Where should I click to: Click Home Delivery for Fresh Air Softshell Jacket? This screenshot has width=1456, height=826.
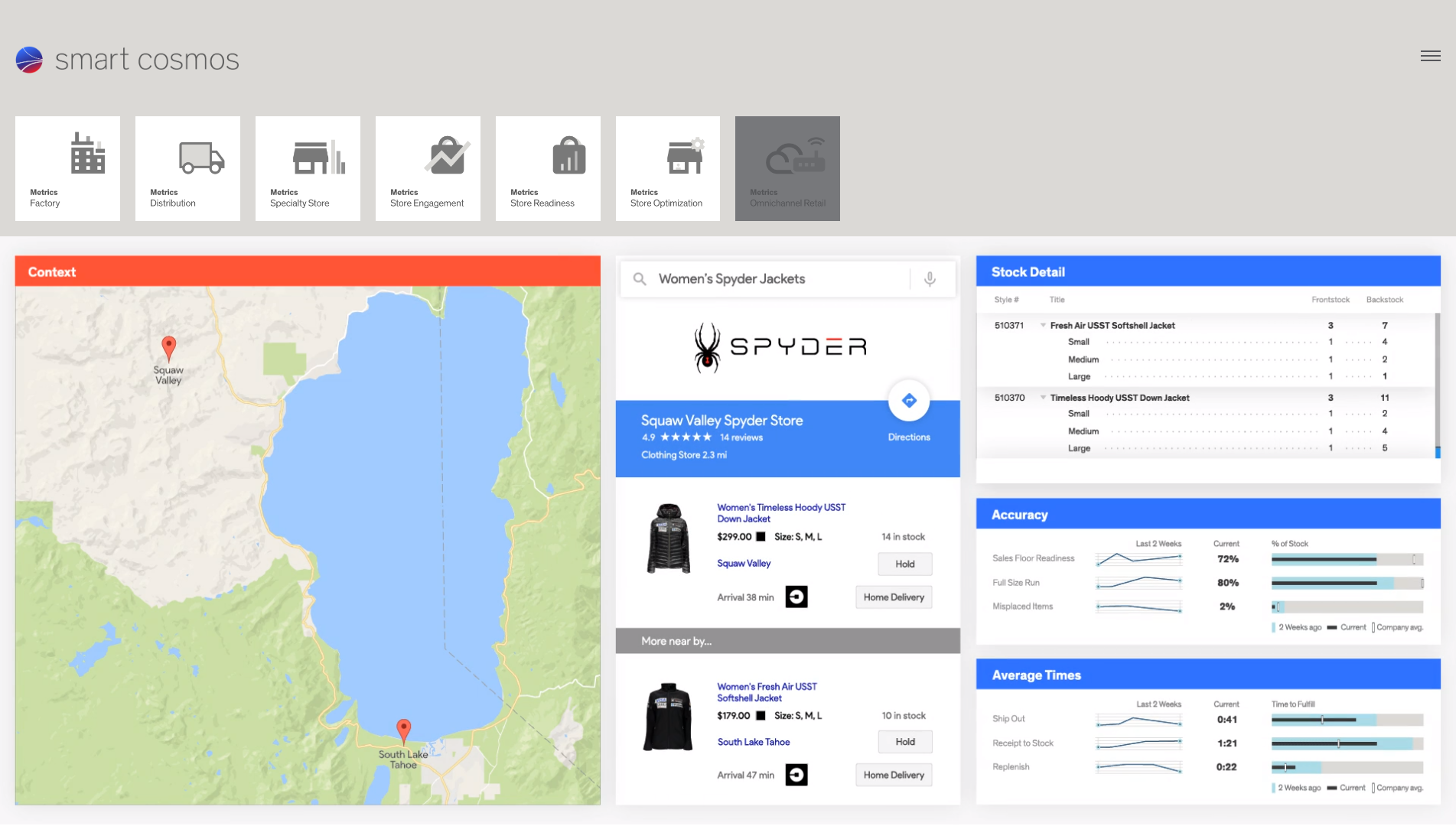(x=894, y=775)
